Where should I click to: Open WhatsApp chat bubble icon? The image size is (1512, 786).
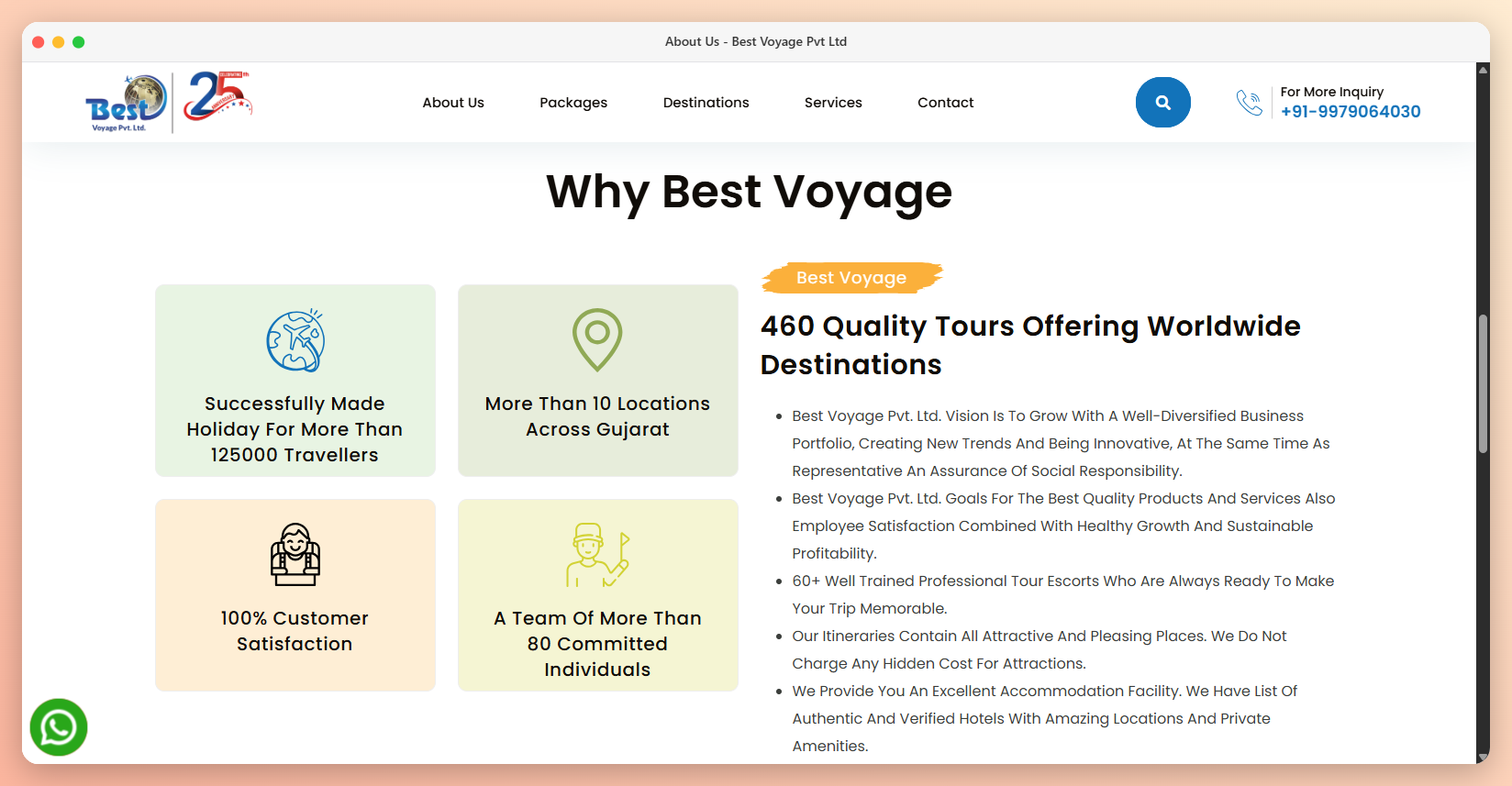coord(59,727)
